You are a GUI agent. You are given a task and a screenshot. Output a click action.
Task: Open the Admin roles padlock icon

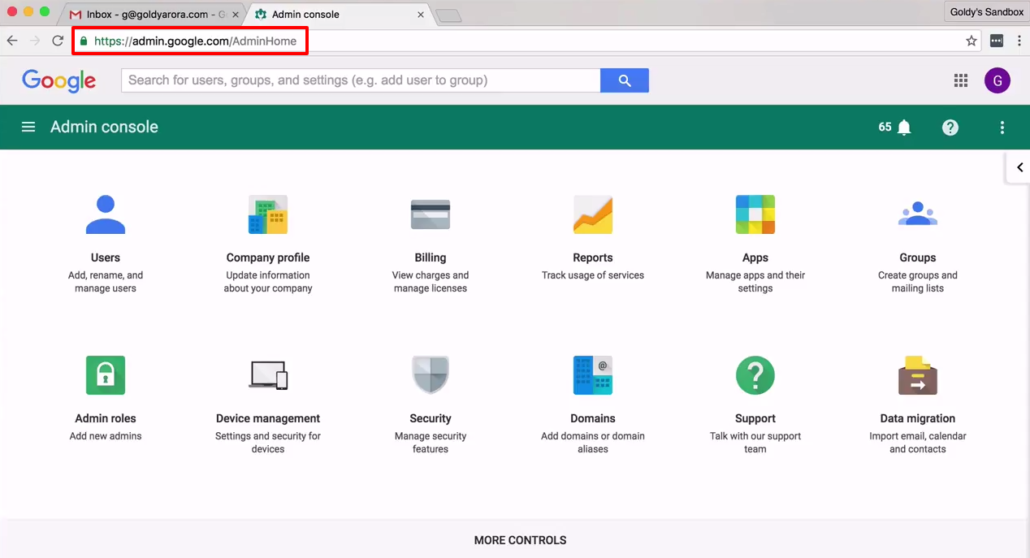point(105,375)
